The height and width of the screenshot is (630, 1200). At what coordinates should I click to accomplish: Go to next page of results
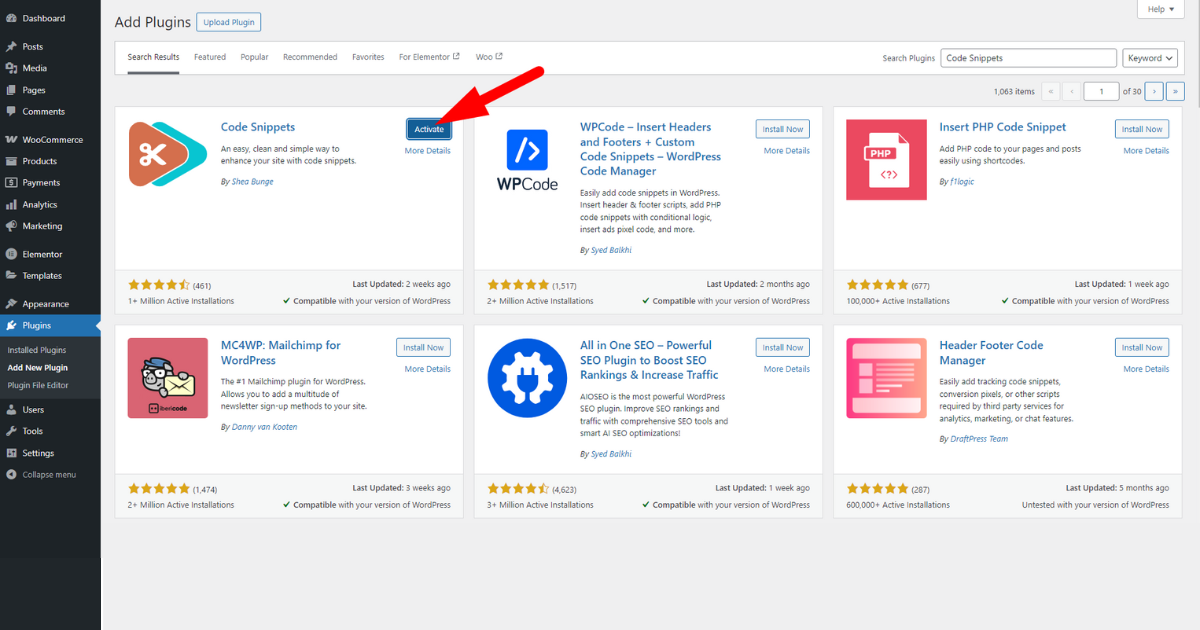pyautogui.click(x=1154, y=91)
